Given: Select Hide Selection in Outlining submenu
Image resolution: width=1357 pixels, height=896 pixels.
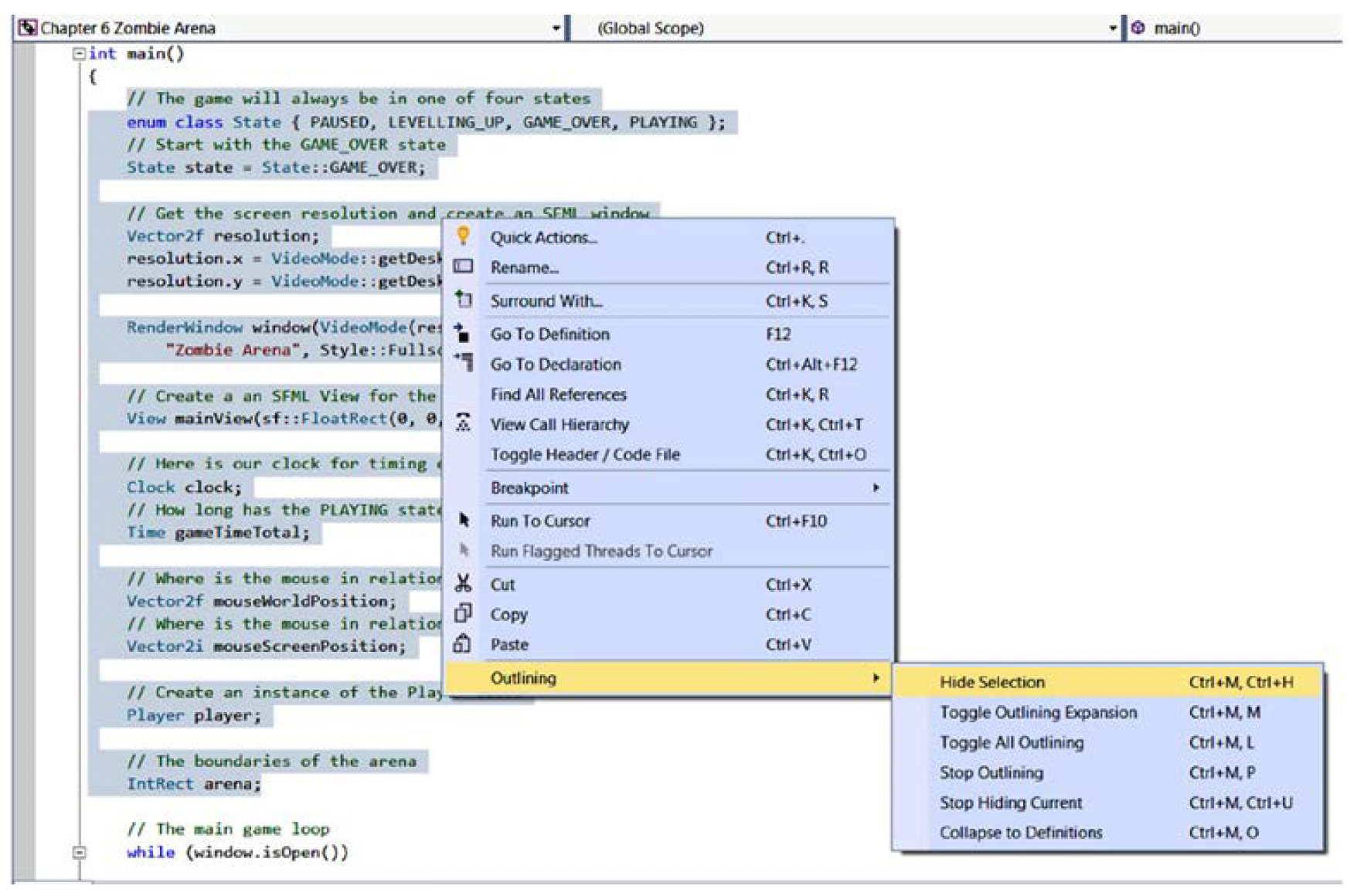Looking at the screenshot, I should tap(1107, 682).
